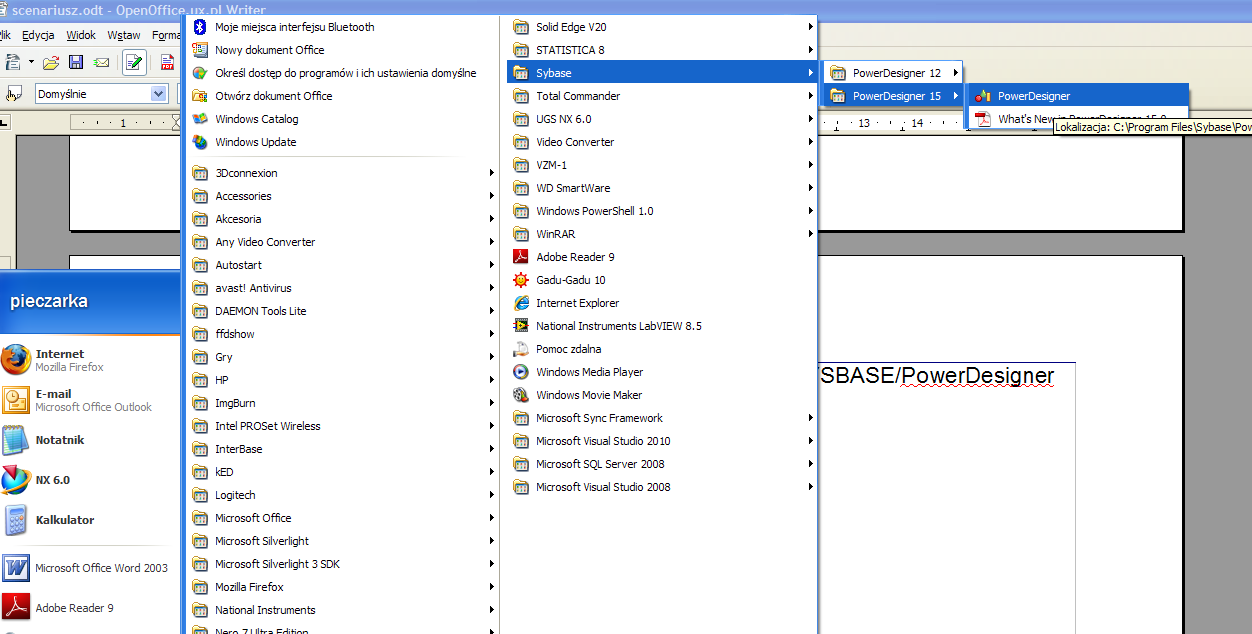Screen dimensions: 1252x634
Task: Expand the Solid Edge V20 folder
Action: [x=661, y=27]
